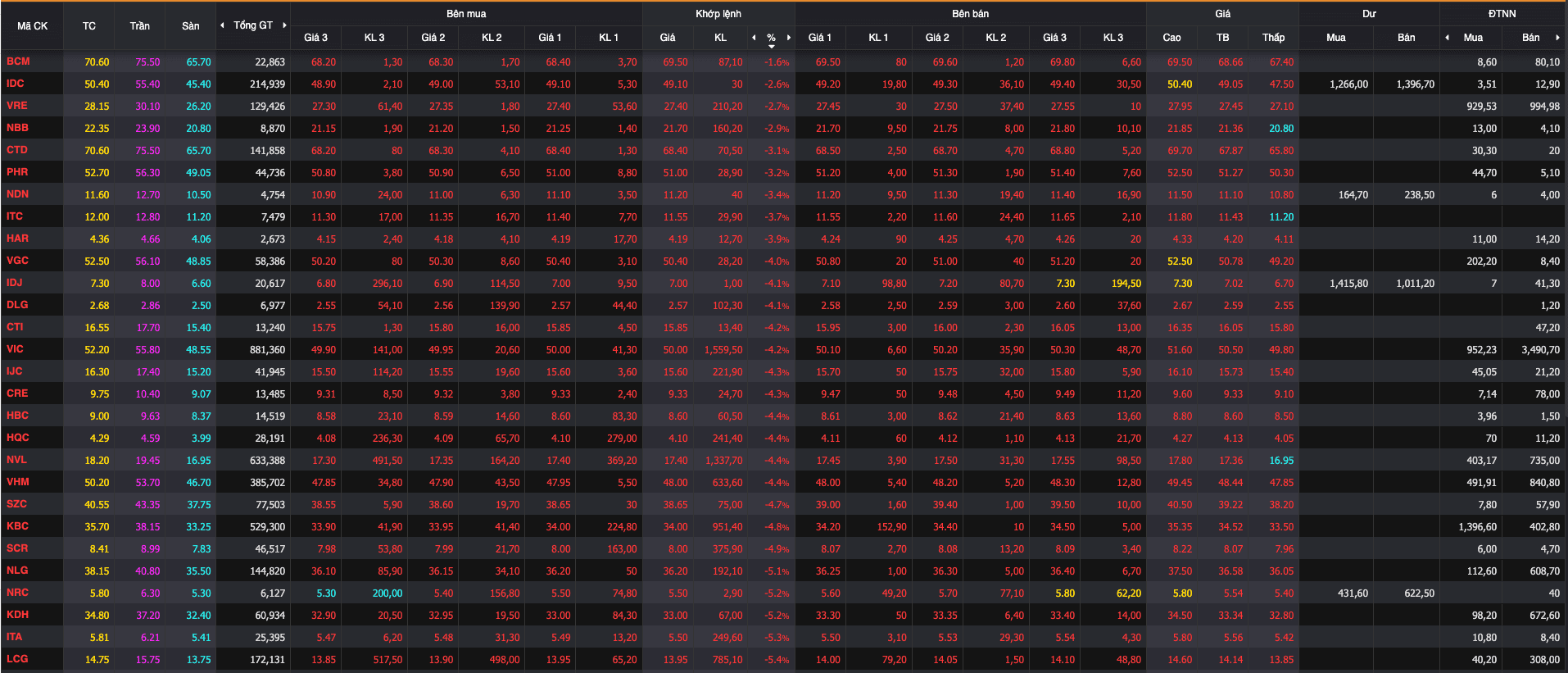
Task: Open the NVL stock symbol
Action: coord(16,460)
